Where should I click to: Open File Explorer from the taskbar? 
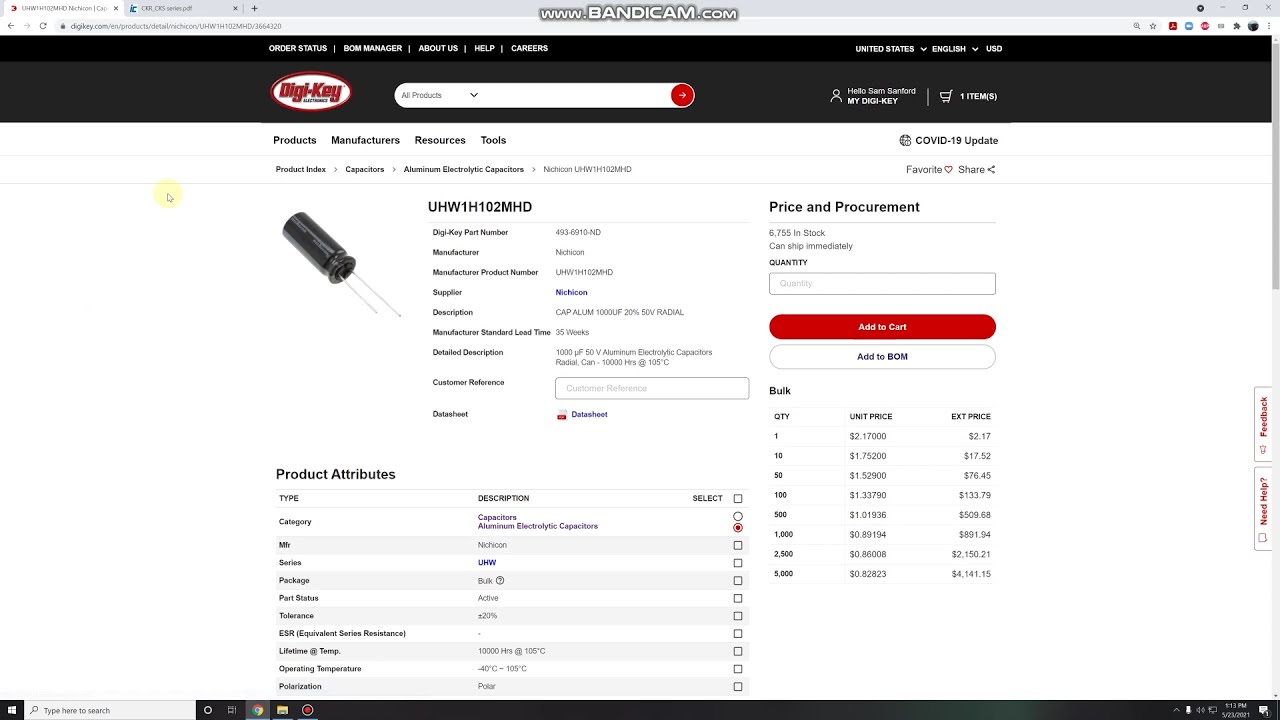tap(282, 710)
